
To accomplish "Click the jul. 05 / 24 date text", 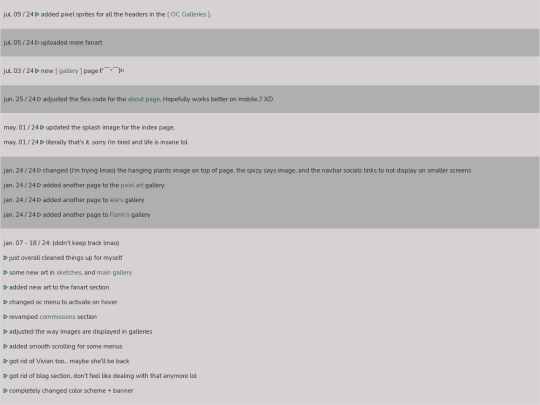I will tap(19, 43).
